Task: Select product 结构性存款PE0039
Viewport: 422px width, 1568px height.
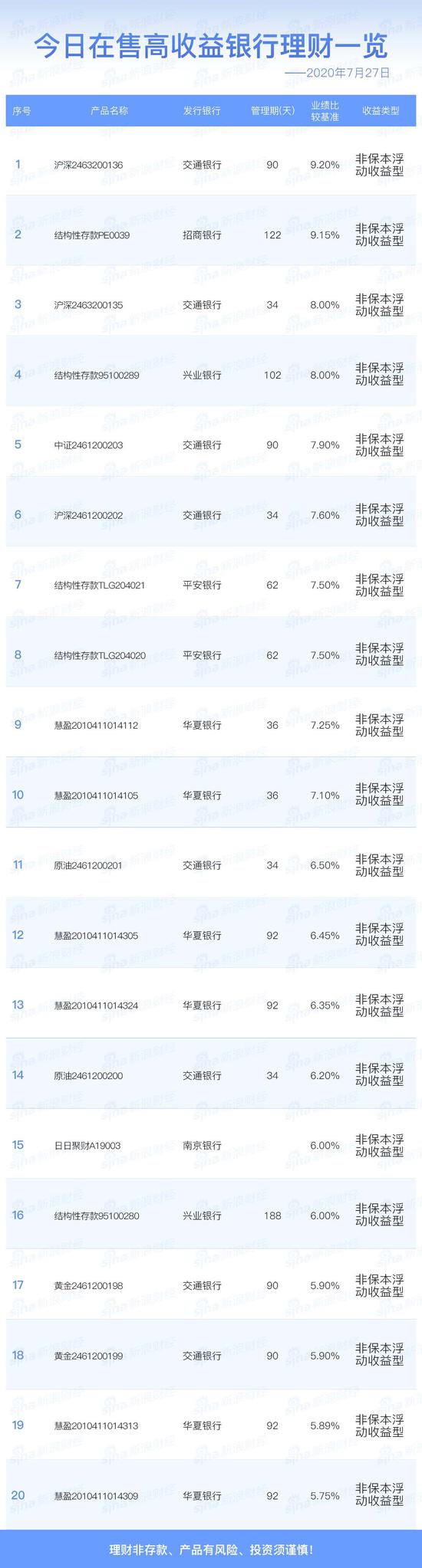Action: [92, 235]
